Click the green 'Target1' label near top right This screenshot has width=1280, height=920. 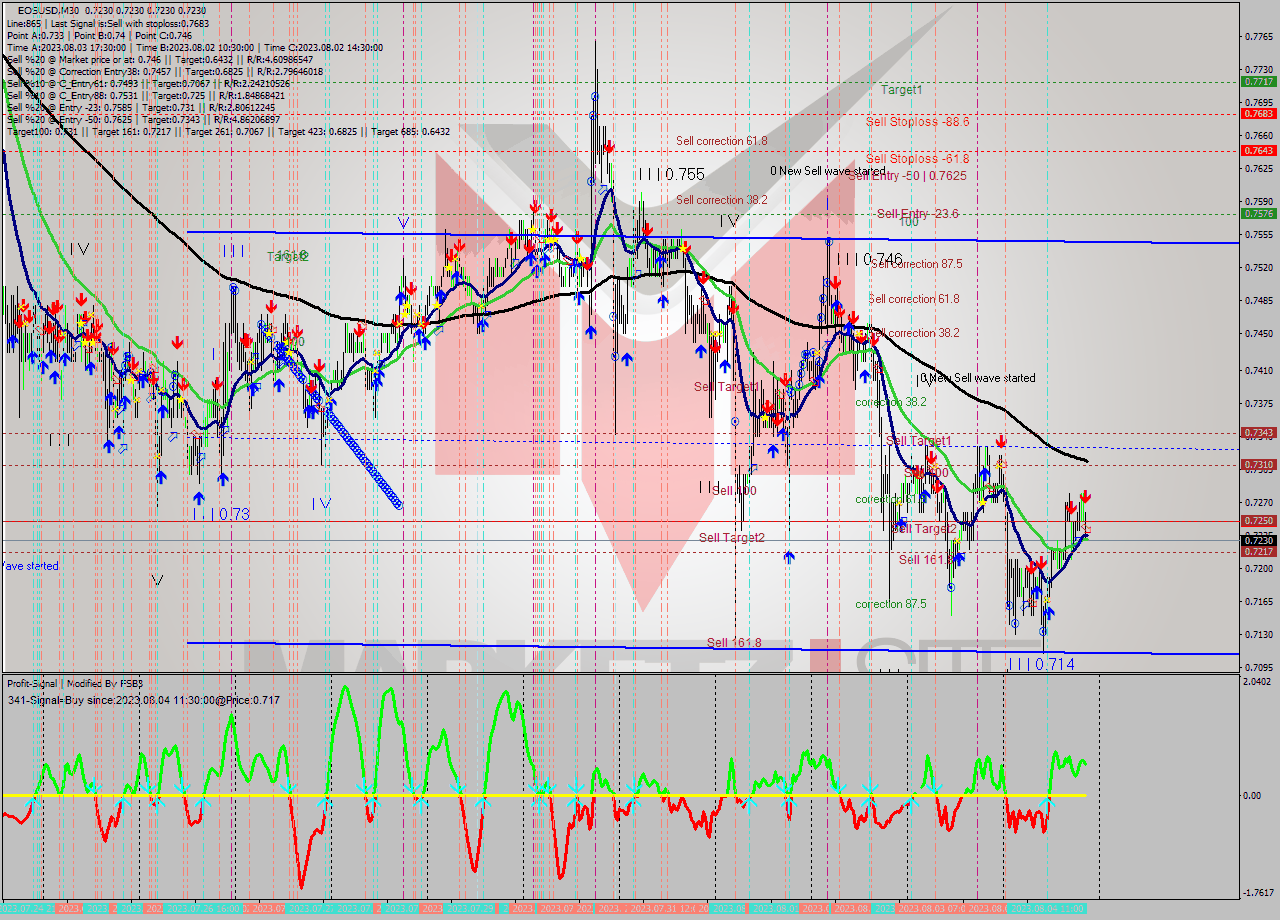(901, 89)
